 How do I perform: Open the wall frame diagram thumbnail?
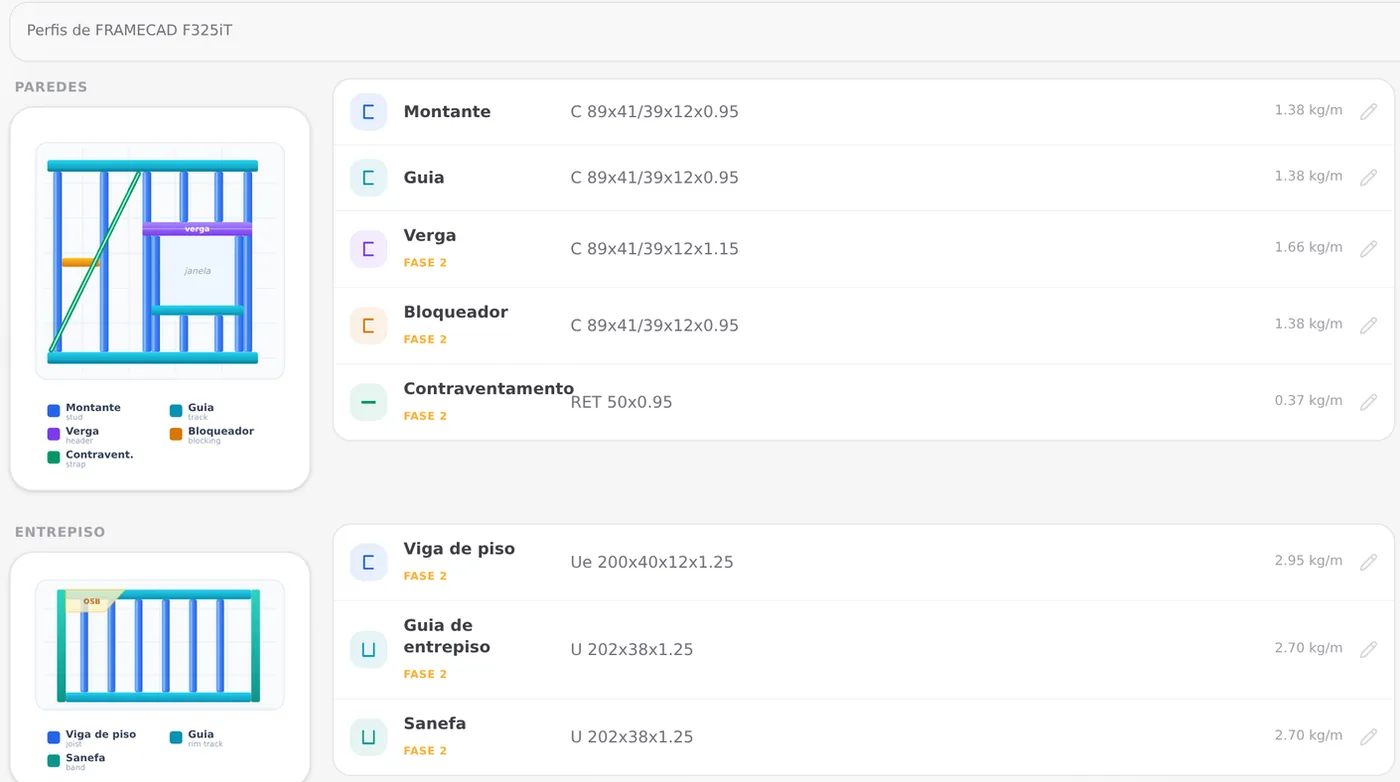[160, 261]
